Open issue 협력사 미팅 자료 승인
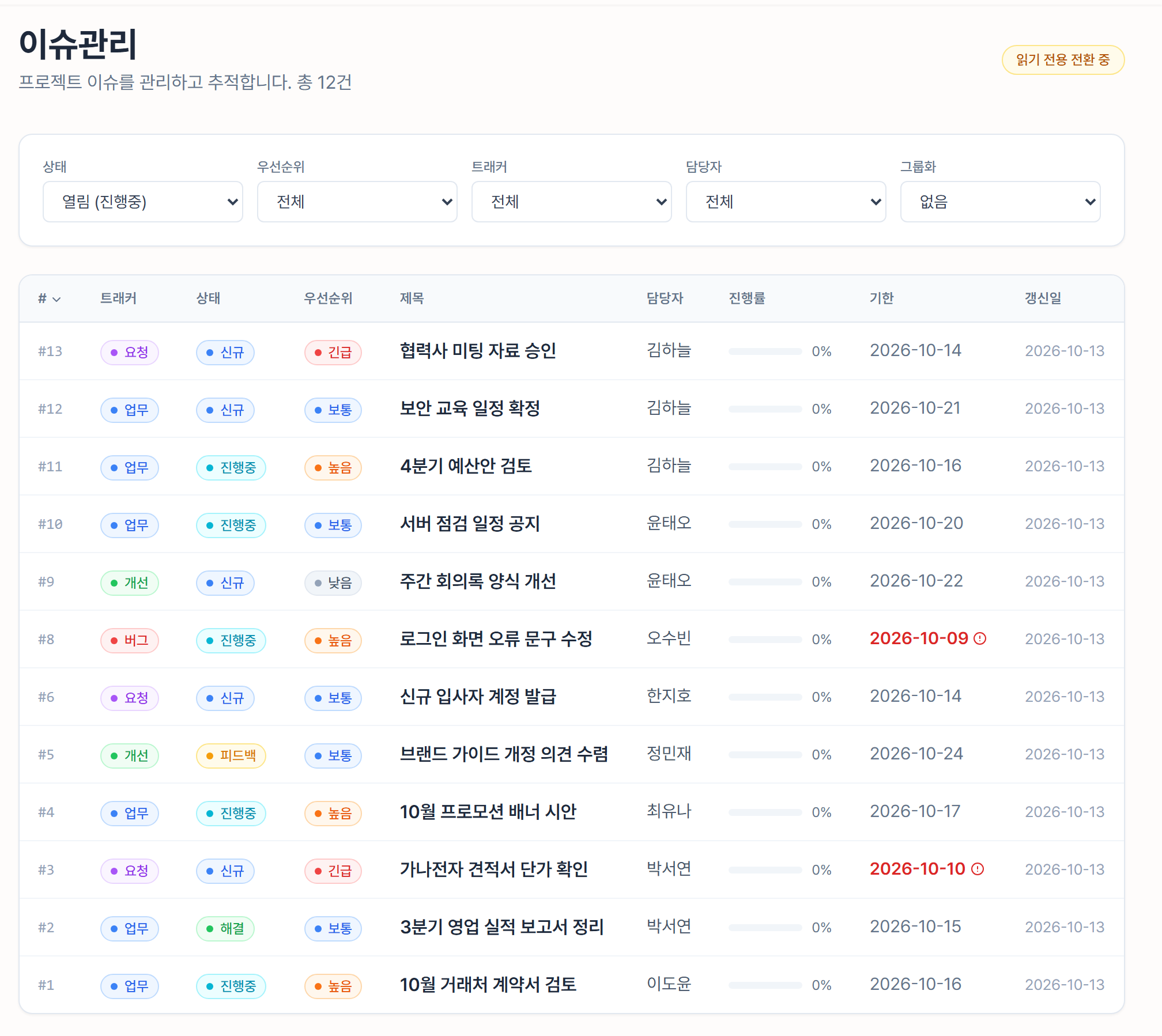Screen dimensions: 1162x1036 478,351
